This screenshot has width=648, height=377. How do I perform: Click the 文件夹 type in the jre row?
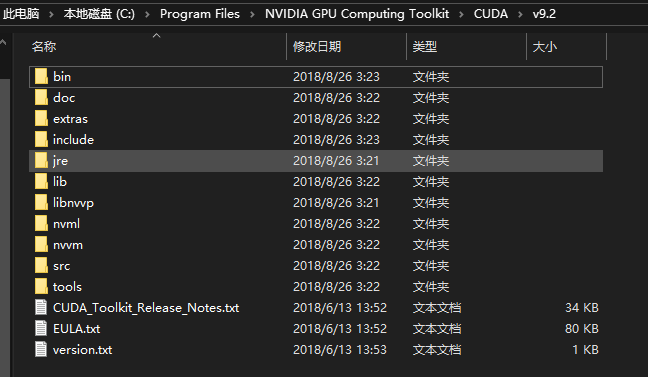(x=431, y=161)
